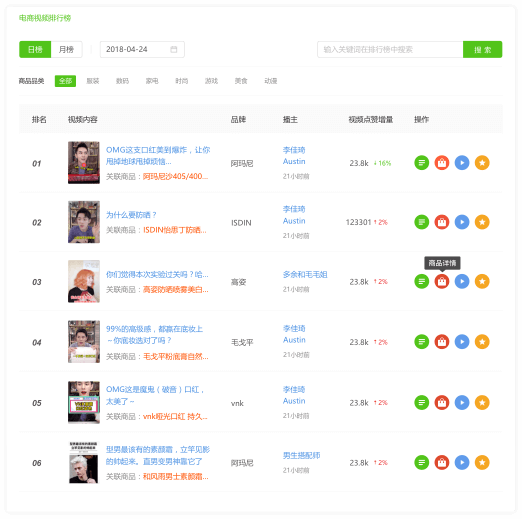Open green details icon in row 03
Viewport: 522px width, 519px height.
(x=421, y=281)
